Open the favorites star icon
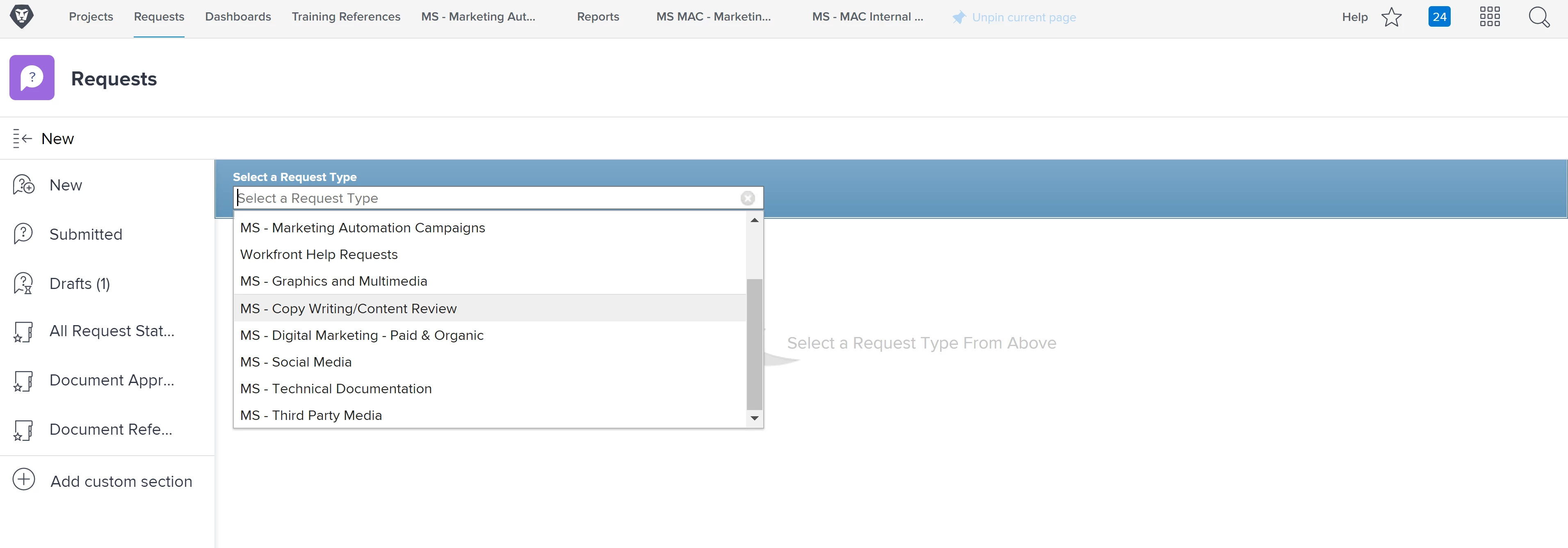The image size is (1568, 548). pos(1392,17)
